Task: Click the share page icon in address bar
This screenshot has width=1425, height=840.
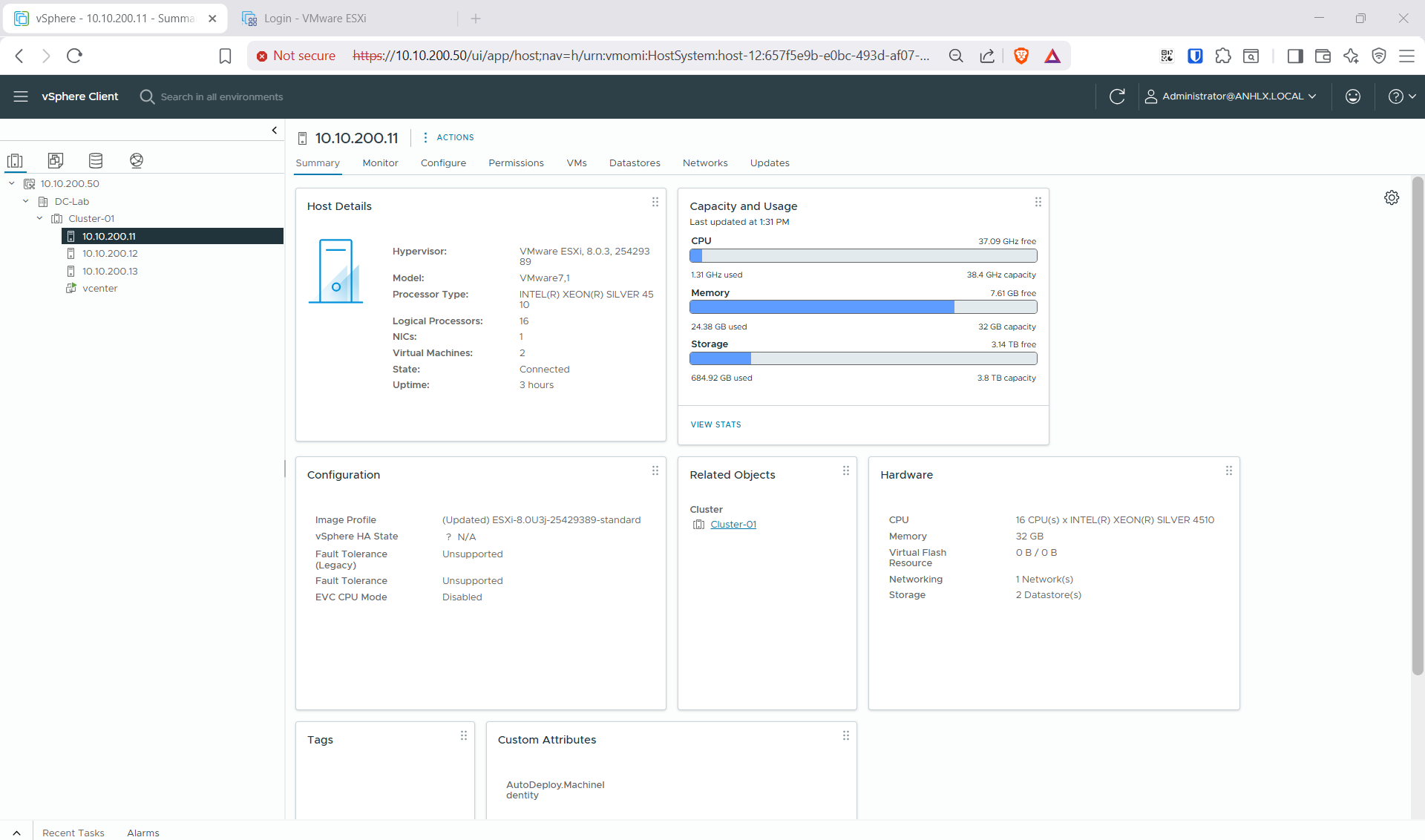Action: click(x=987, y=56)
